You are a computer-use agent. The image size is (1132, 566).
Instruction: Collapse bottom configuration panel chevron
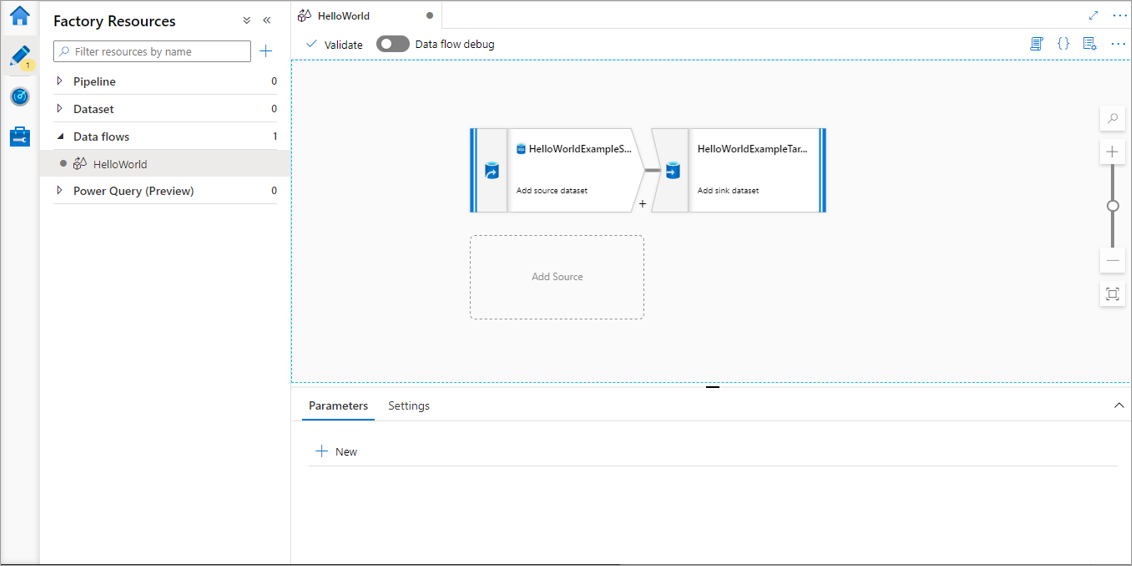tap(1119, 406)
